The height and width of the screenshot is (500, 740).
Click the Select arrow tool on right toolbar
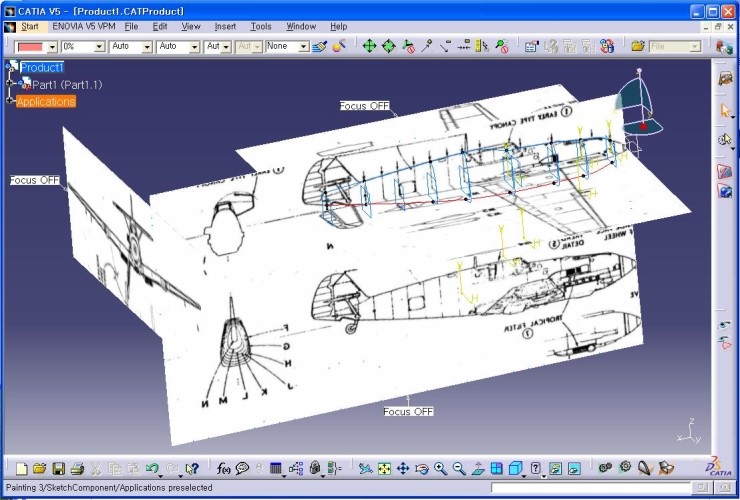[726, 111]
